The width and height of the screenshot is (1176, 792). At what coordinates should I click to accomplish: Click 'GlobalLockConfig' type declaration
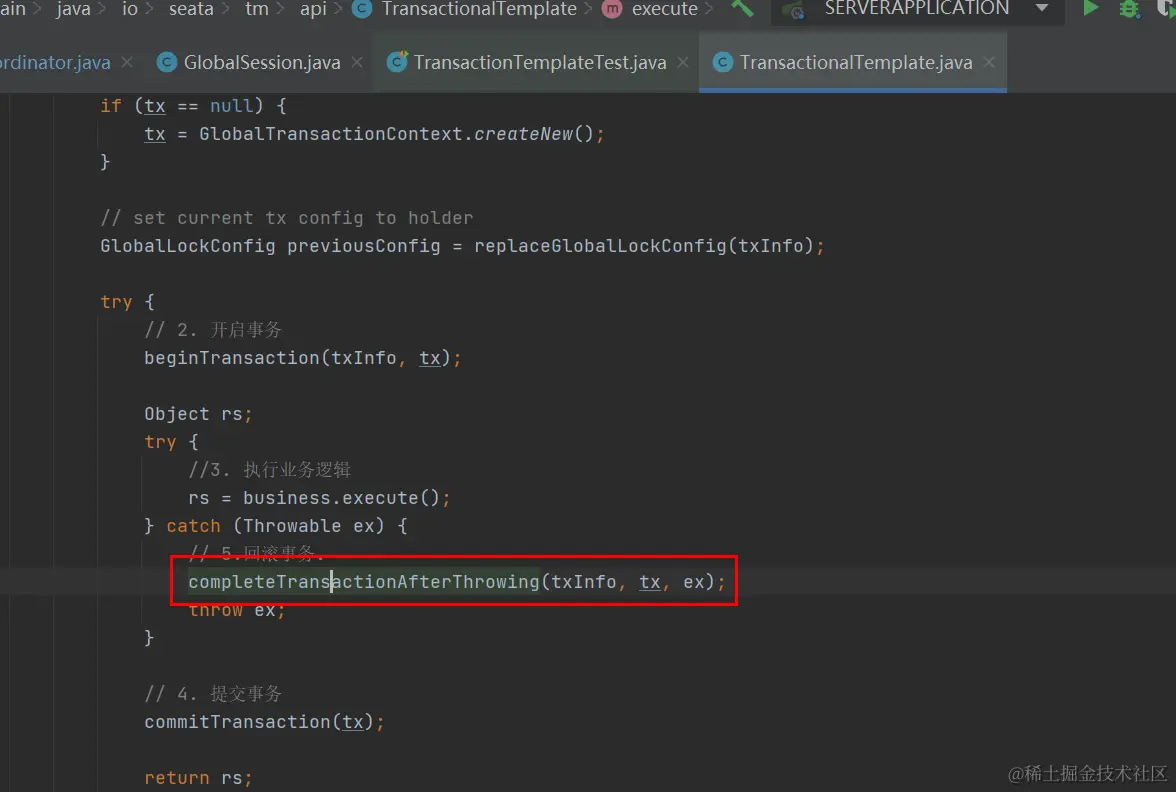[188, 246]
